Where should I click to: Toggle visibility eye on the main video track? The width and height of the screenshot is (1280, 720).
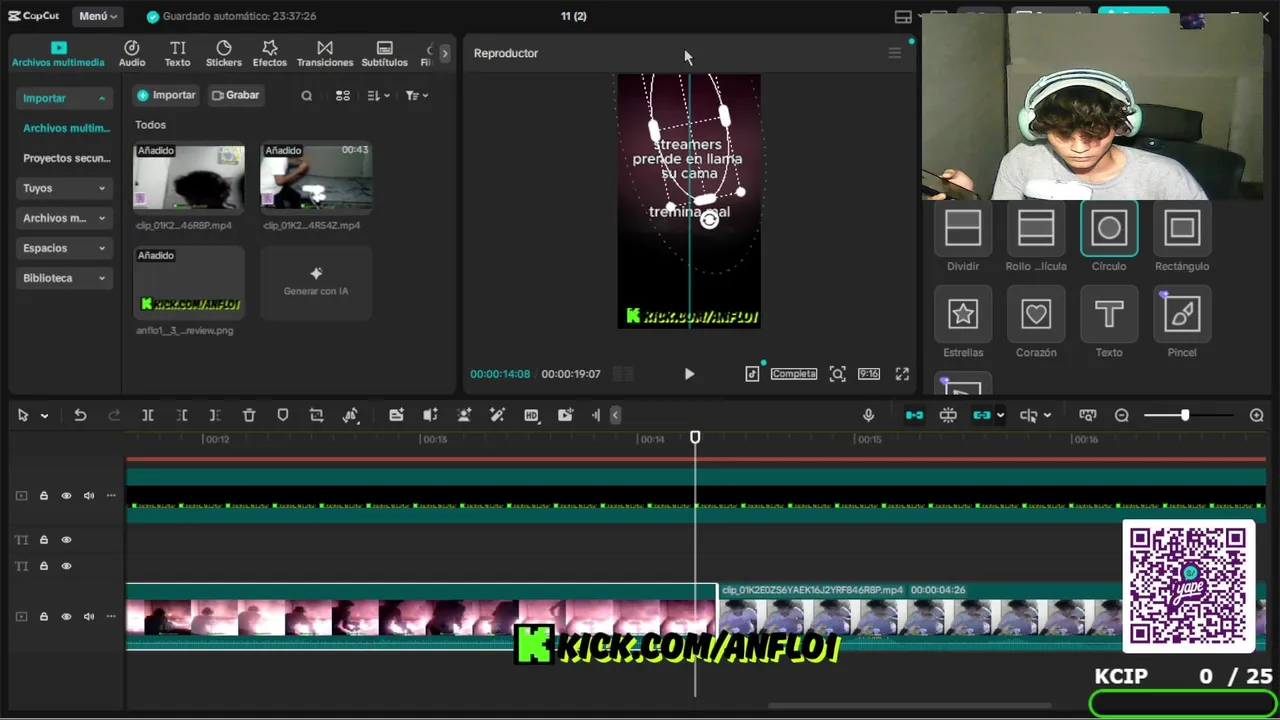click(x=66, y=616)
